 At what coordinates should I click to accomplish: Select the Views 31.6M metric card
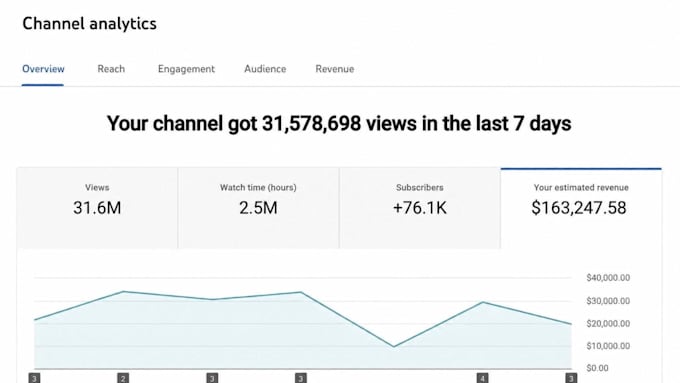(97, 208)
